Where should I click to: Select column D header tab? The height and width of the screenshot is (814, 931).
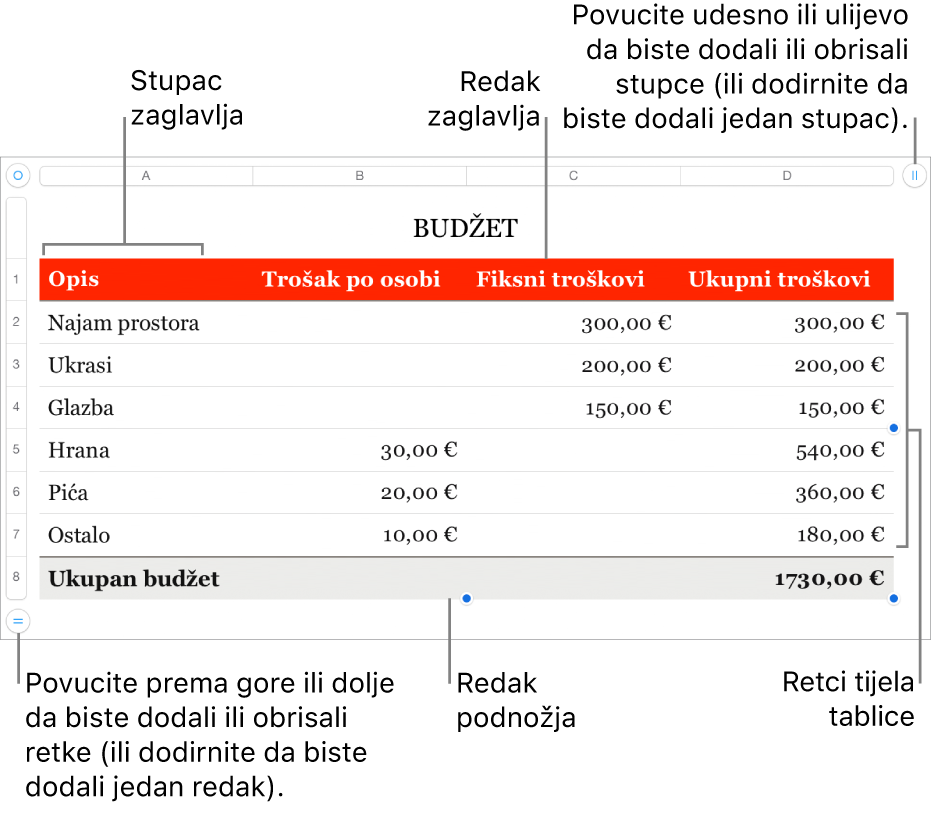point(787,176)
